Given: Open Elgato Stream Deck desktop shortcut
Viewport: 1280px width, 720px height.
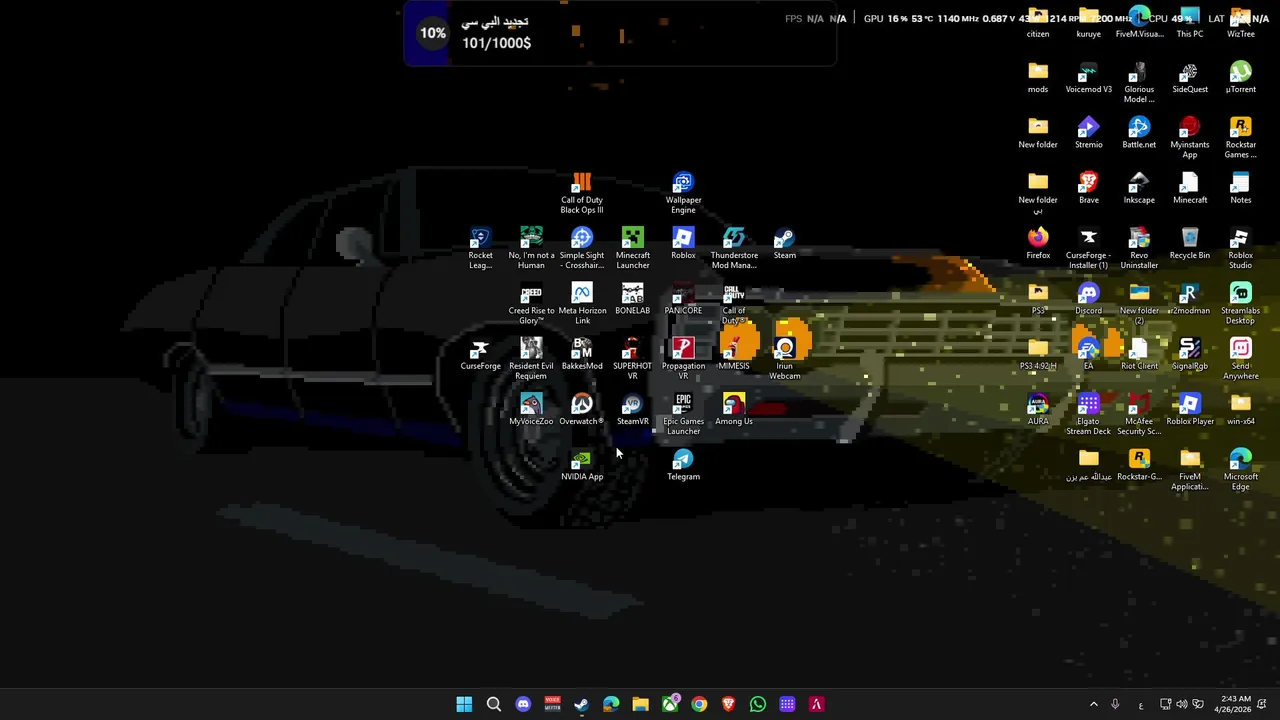Looking at the screenshot, I should [x=1088, y=413].
